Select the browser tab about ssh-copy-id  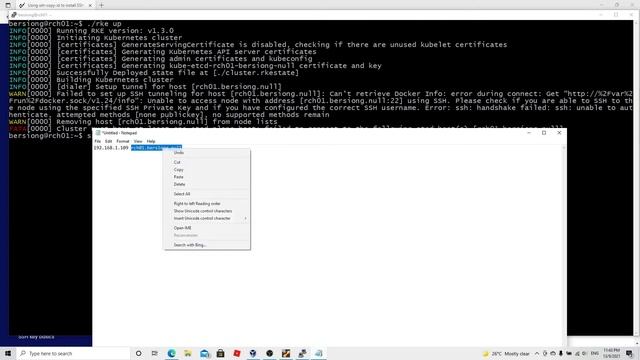(x=55, y=5)
